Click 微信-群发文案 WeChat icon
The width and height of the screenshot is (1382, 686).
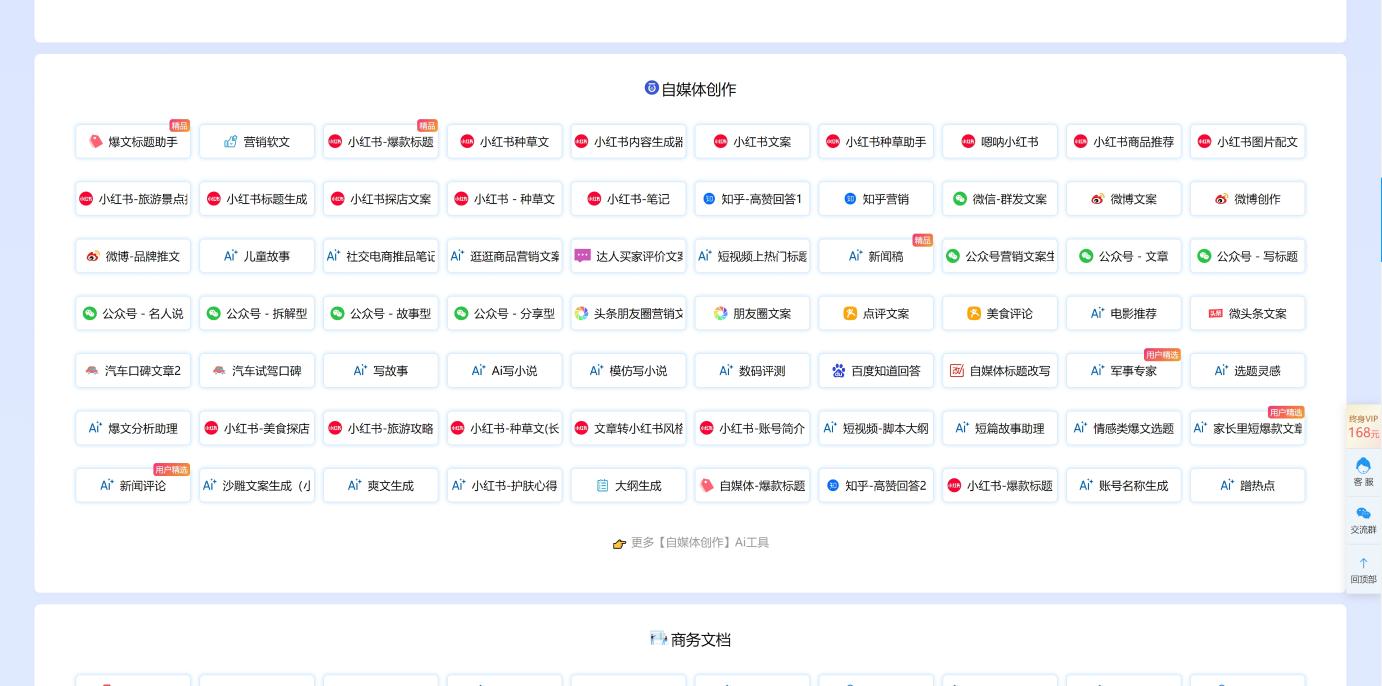[960, 199]
